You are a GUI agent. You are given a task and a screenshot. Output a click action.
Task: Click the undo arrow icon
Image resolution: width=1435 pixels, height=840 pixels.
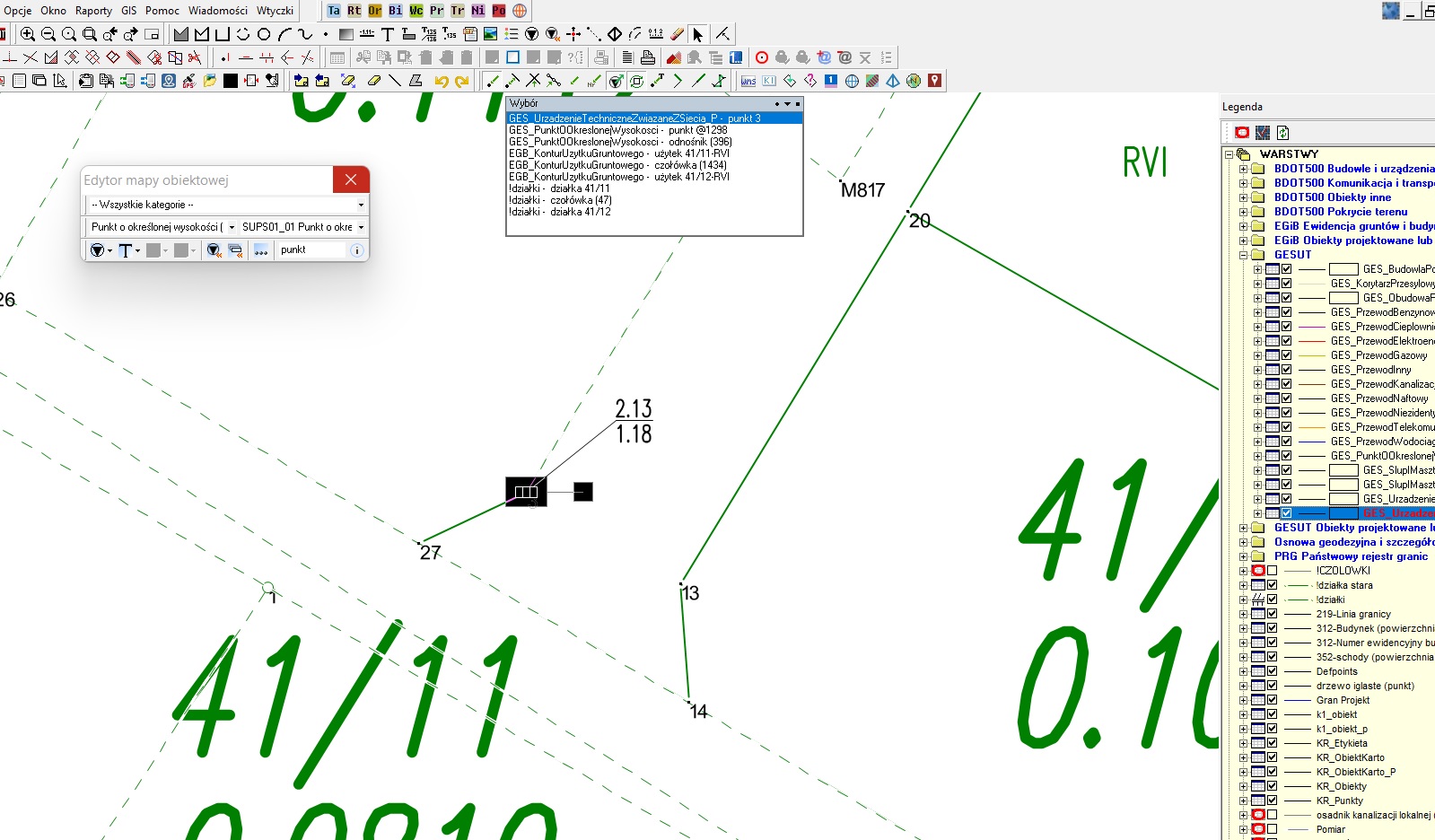click(442, 81)
